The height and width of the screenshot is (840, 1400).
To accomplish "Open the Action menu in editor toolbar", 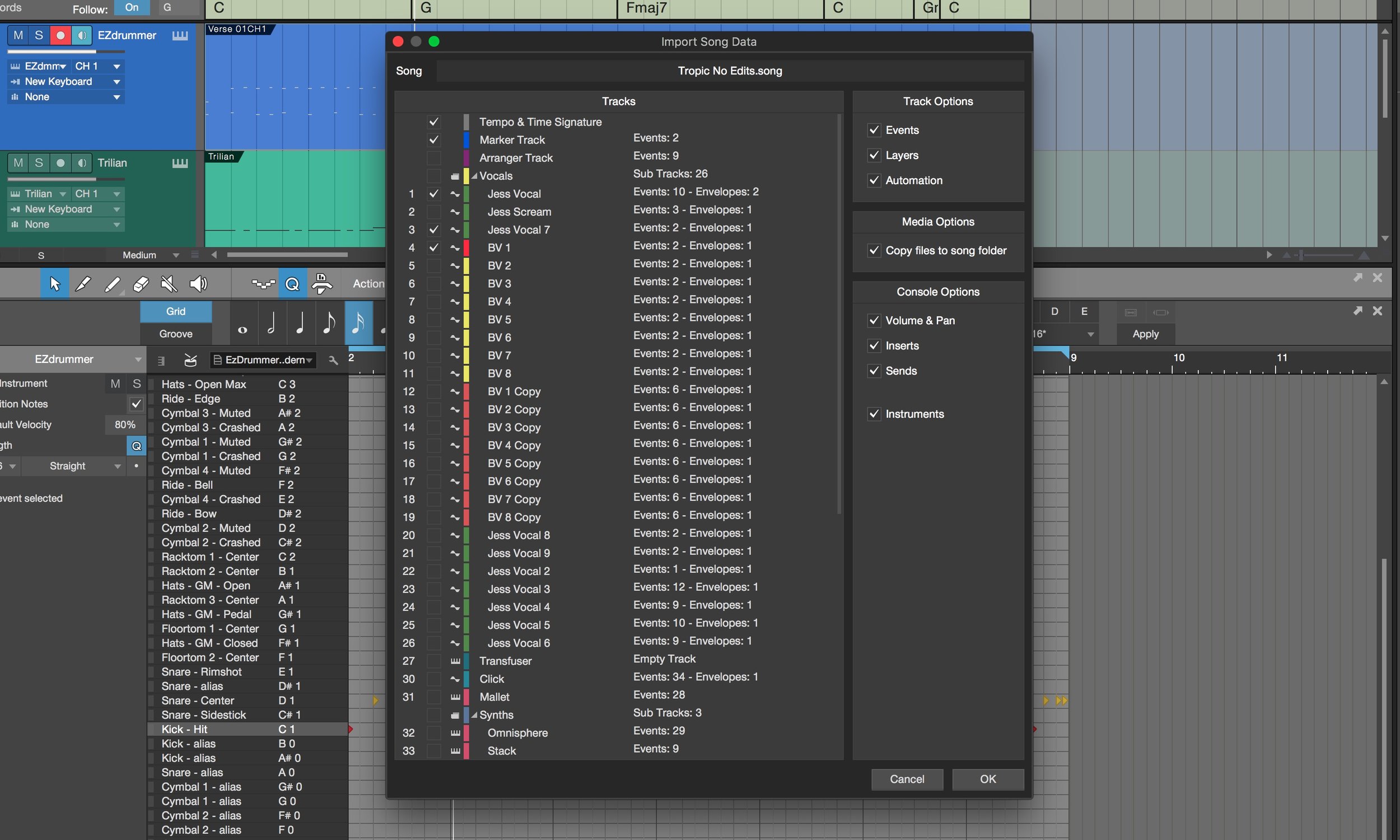I will [368, 283].
